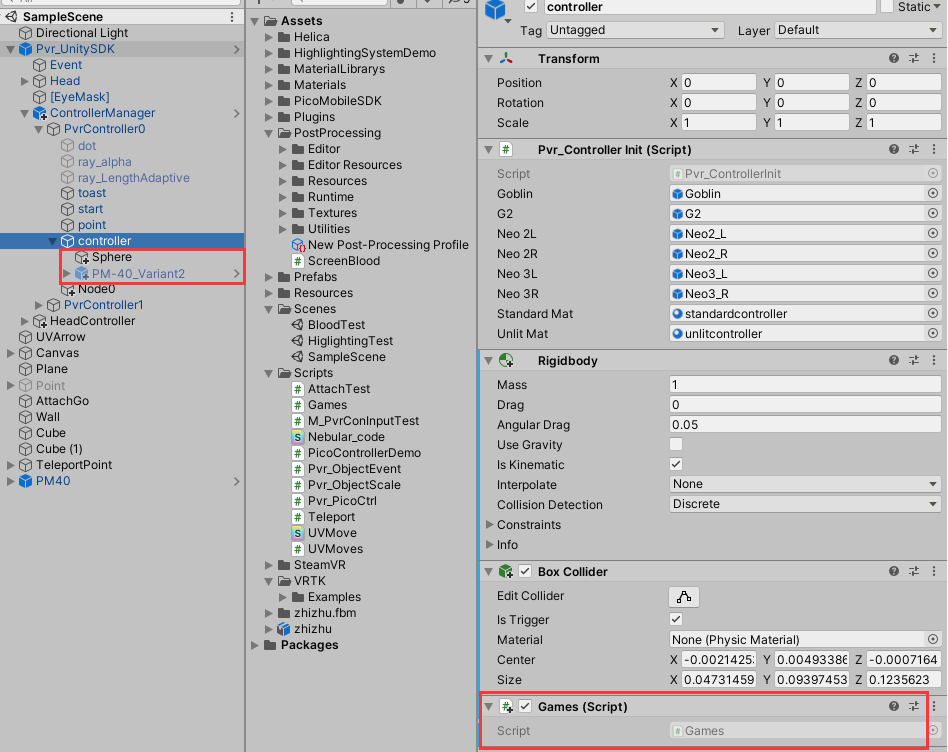Open the PM40 prefab arrow in hierarchy

pos(236,481)
